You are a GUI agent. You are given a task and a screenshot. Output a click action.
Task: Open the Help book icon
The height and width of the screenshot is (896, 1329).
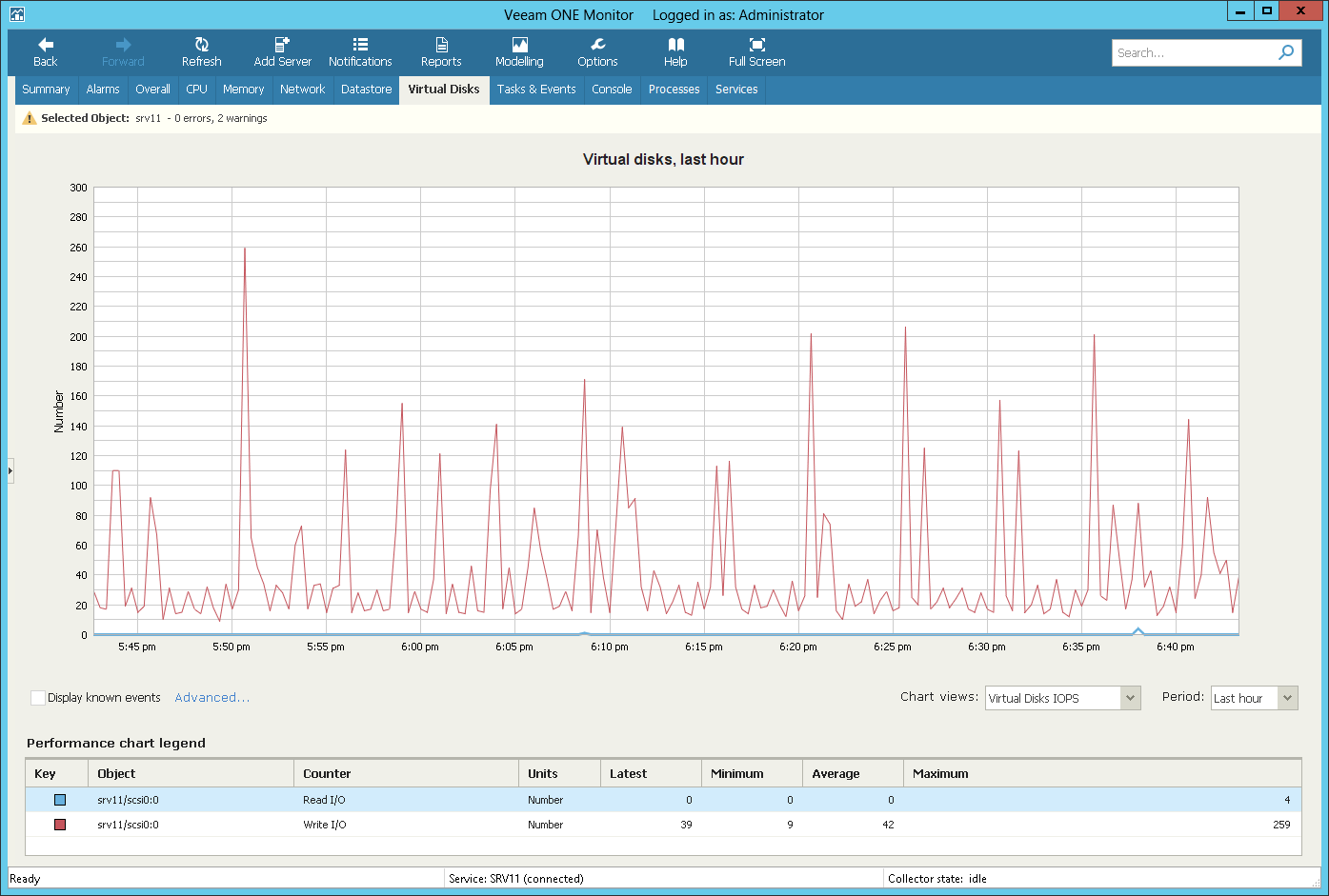[x=675, y=45]
